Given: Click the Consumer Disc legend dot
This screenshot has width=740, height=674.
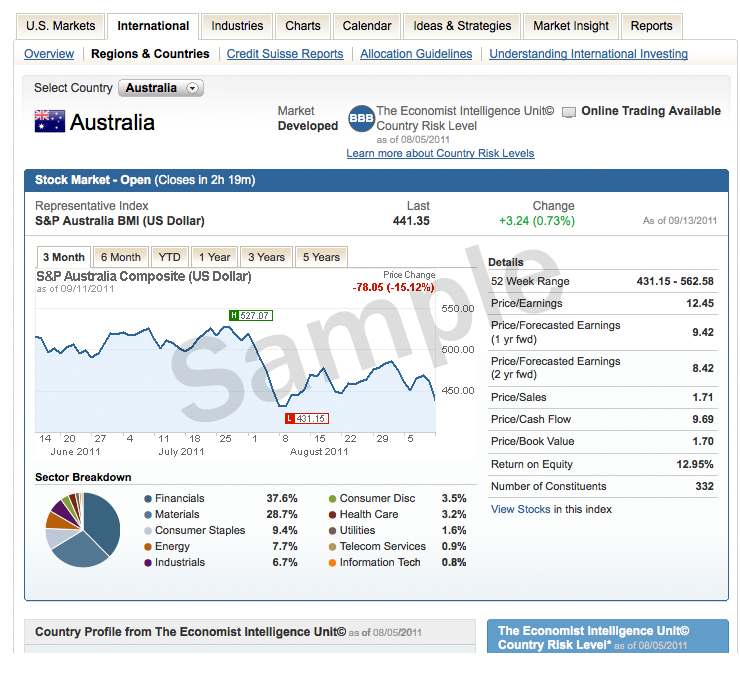Looking at the screenshot, I should point(332,499).
